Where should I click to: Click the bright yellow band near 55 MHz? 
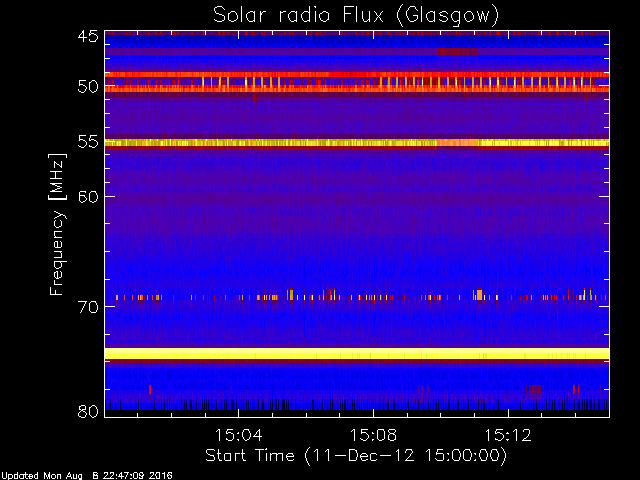pos(357,143)
